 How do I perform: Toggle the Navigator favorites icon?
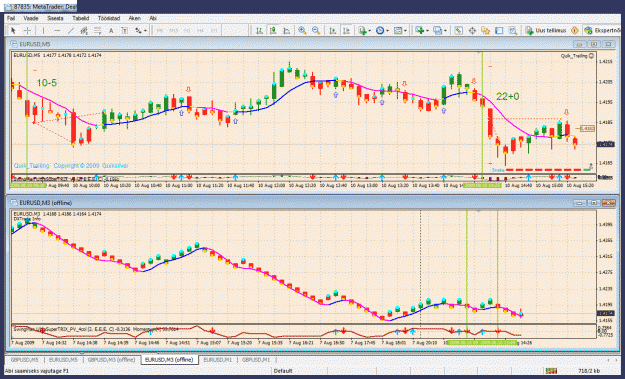[x=485, y=30]
